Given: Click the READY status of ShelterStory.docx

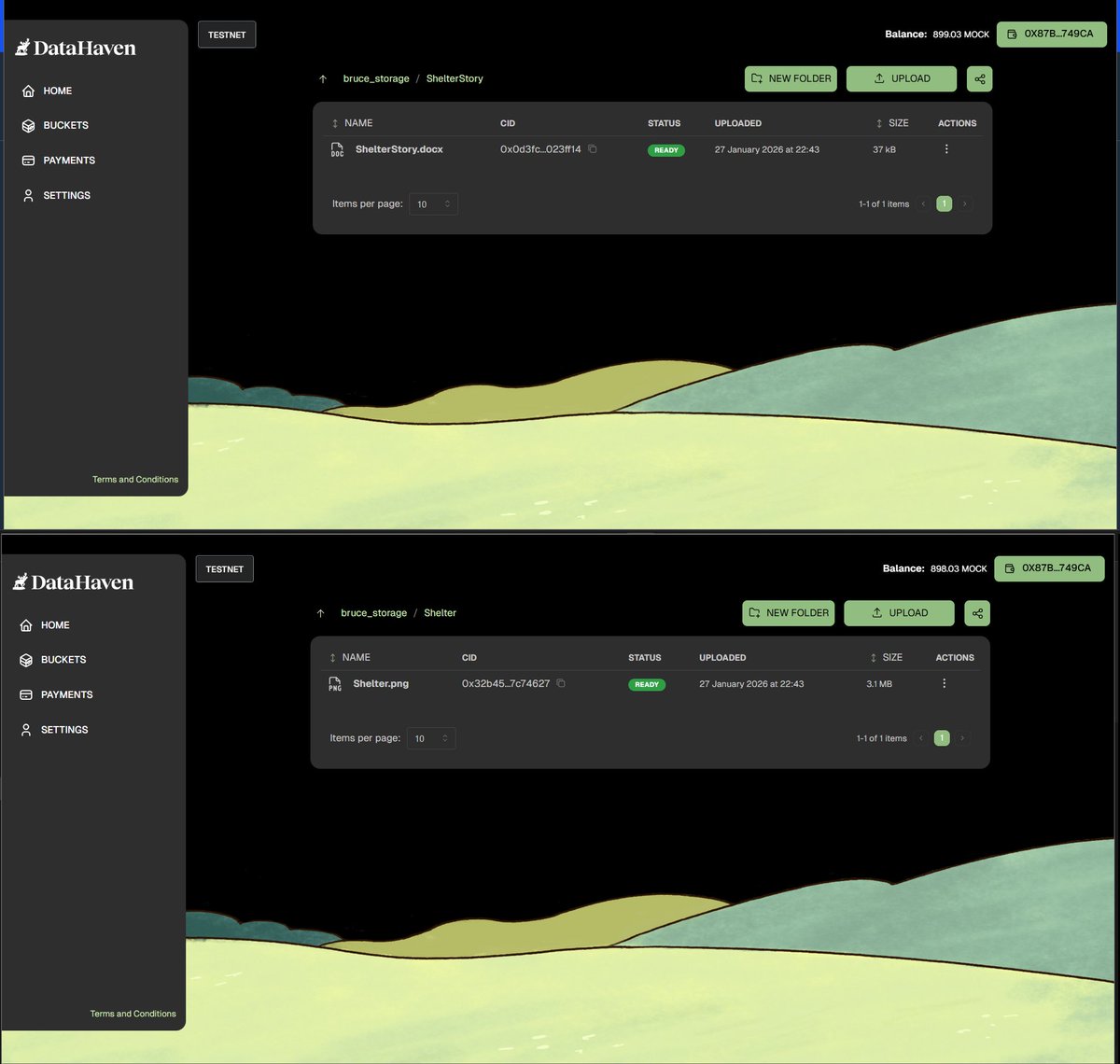Looking at the screenshot, I should click(666, 150).
